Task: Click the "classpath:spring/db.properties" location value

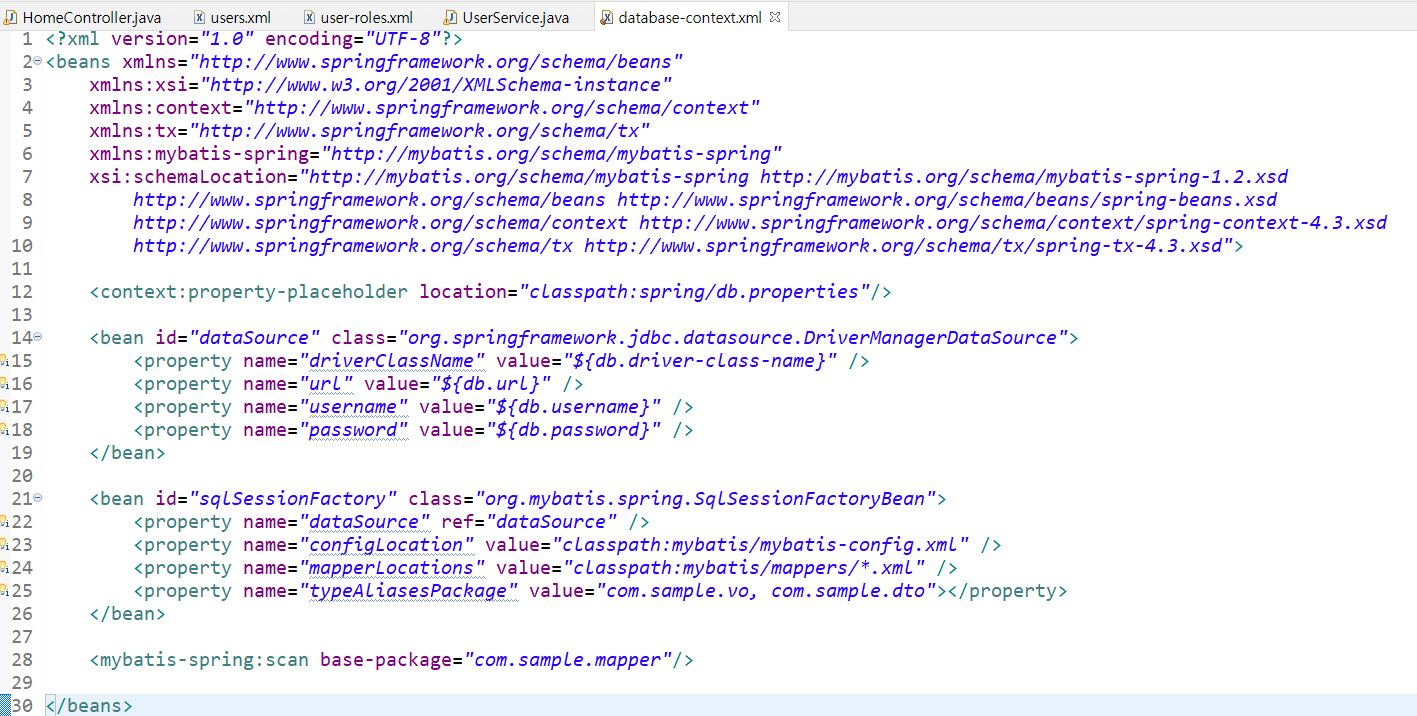Action: coord(695,292)
